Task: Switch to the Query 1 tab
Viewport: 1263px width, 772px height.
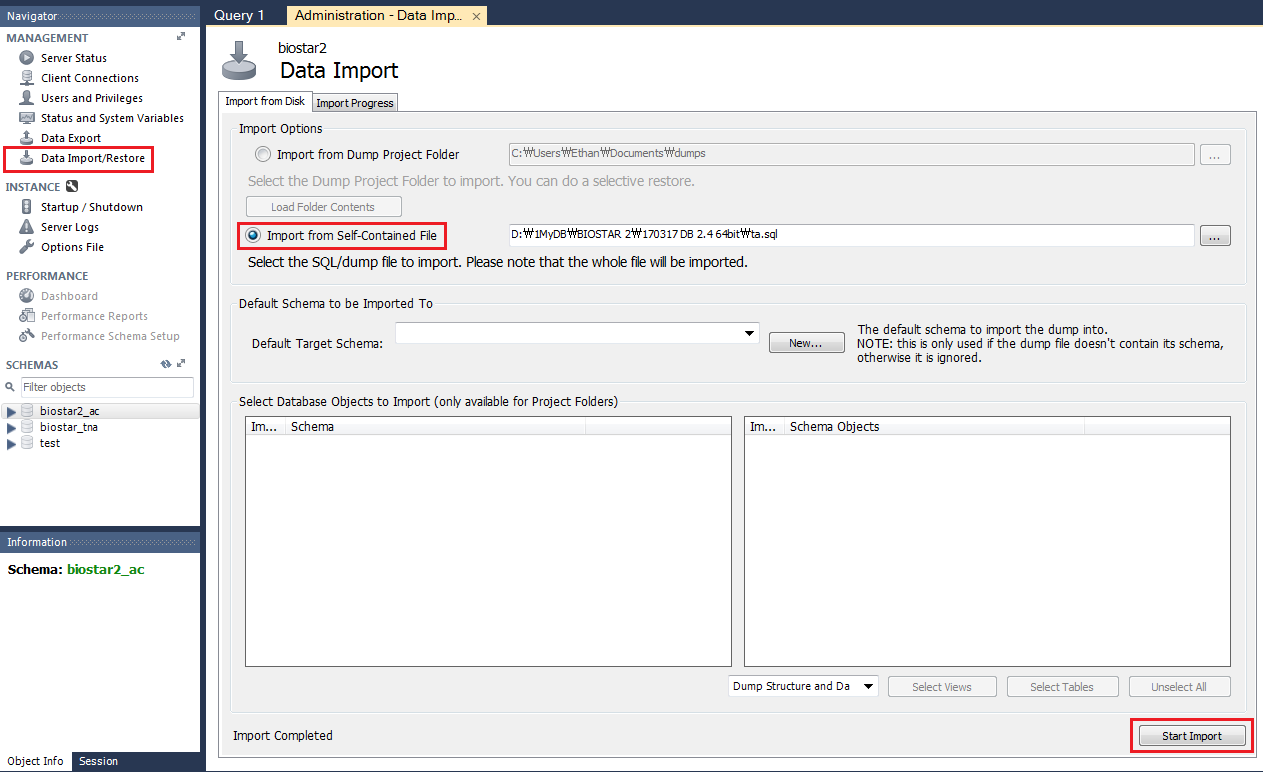Action: pos(239,15)
